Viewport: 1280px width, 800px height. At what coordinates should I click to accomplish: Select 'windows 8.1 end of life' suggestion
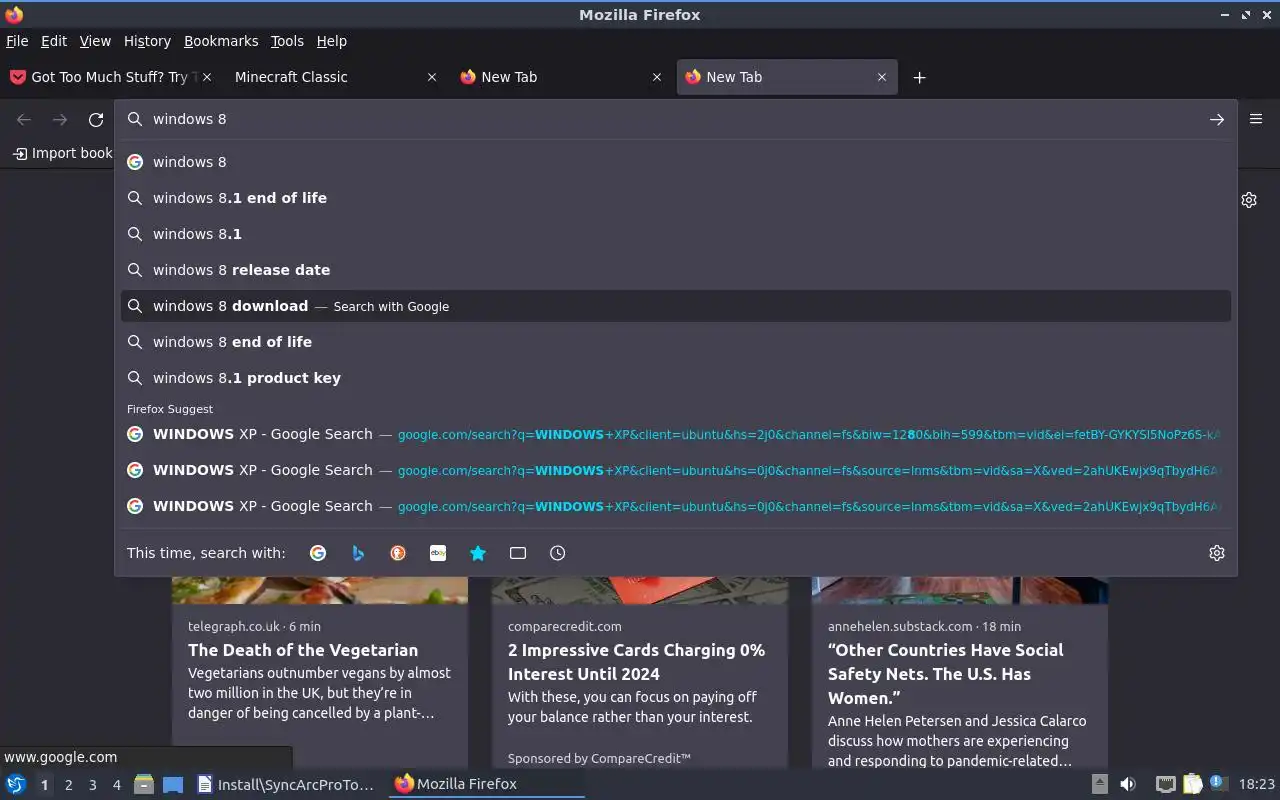coord(676,198)
